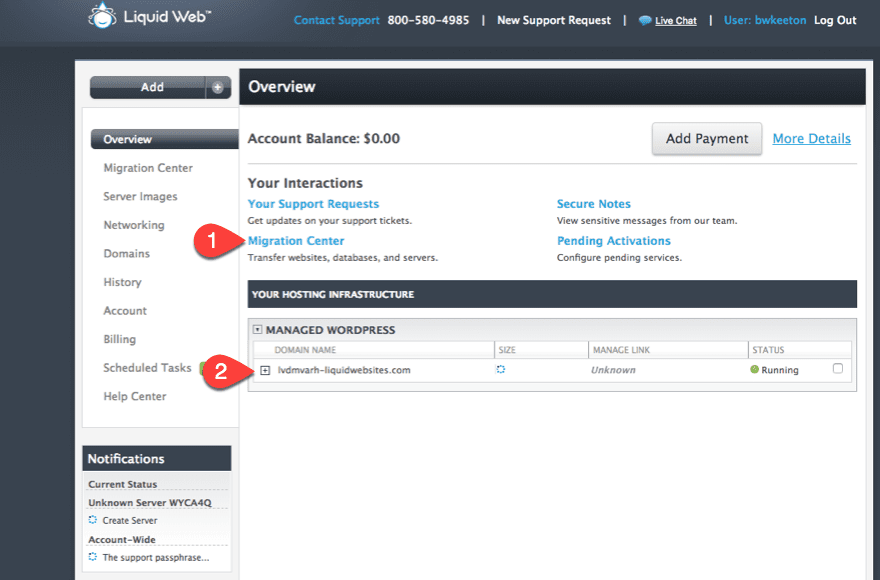The height and width of the screenshot is (580, 880).
Task: Open the Pending Activations link
Action: pyautogui.click(x=613, y=241)
